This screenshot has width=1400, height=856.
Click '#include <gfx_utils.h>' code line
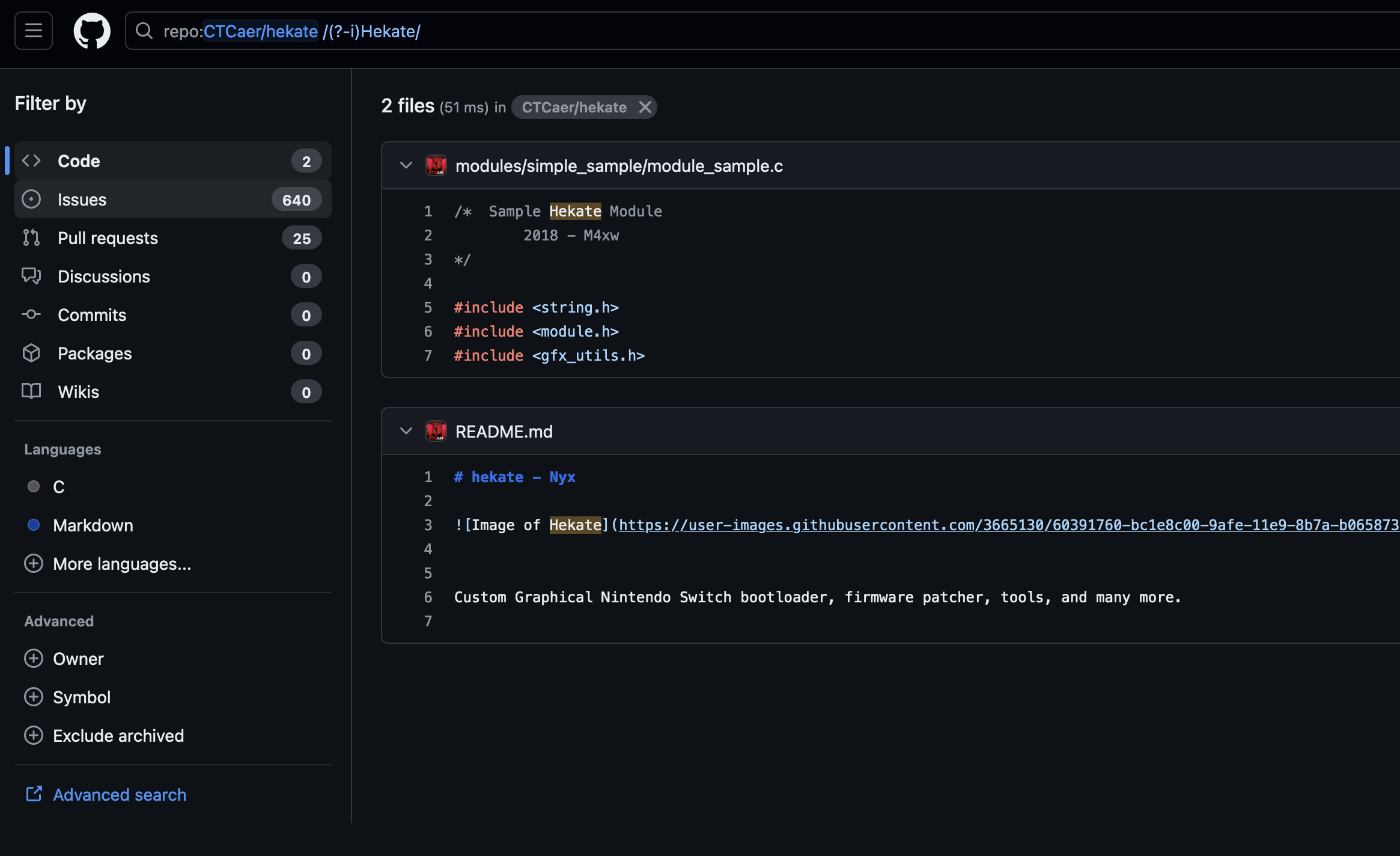coord(549,355)
